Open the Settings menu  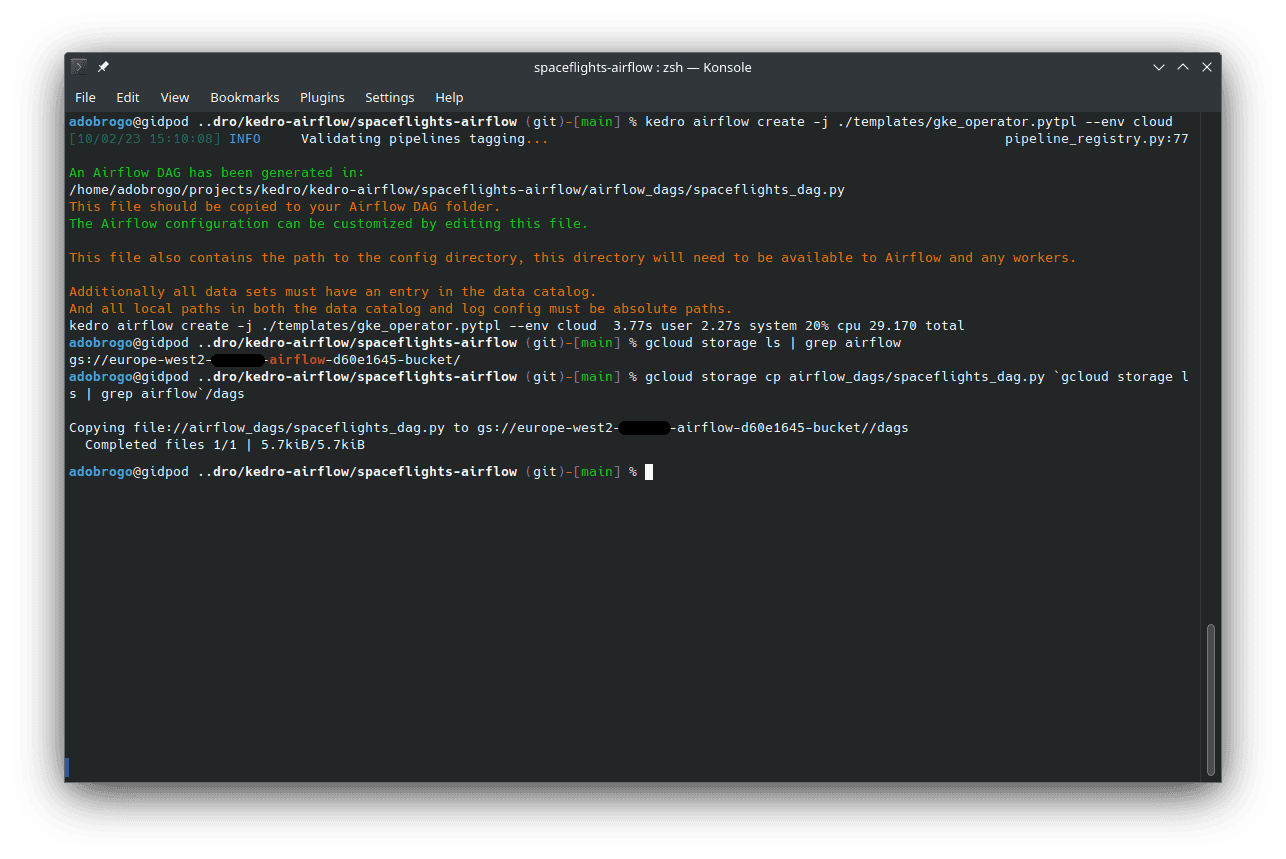click(x=389, y=97)
